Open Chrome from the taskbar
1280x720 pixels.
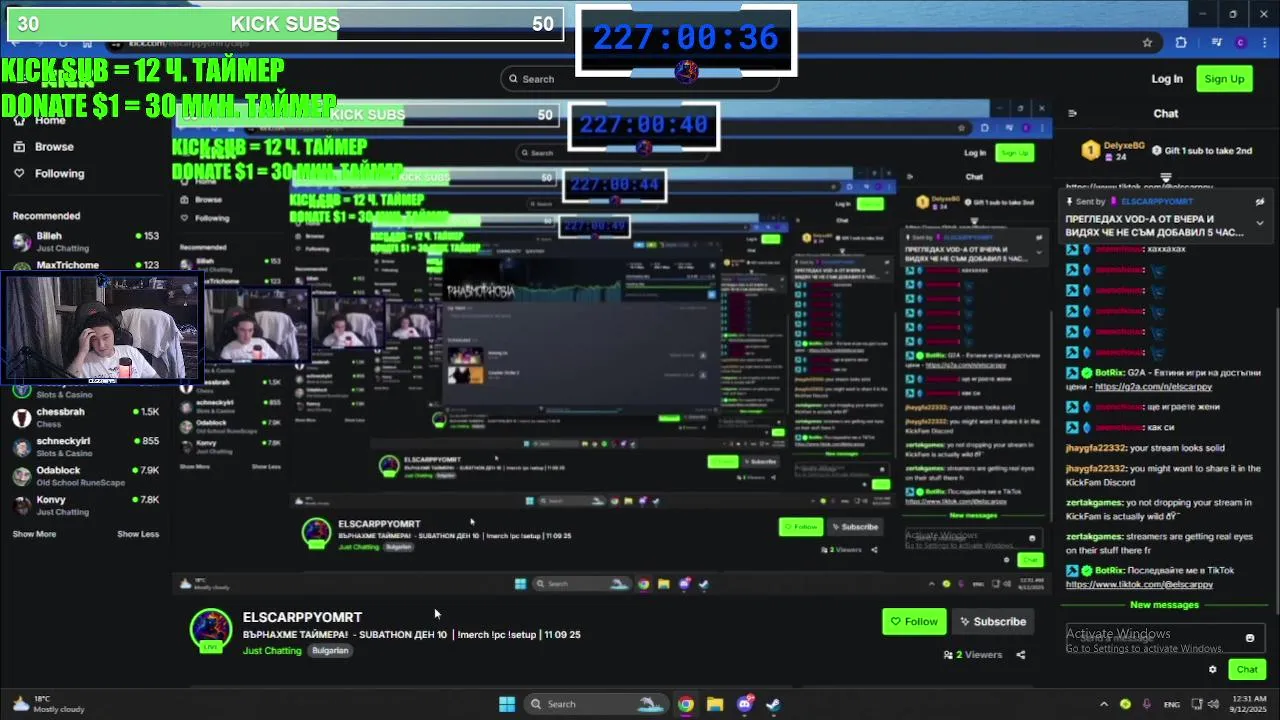685,704
